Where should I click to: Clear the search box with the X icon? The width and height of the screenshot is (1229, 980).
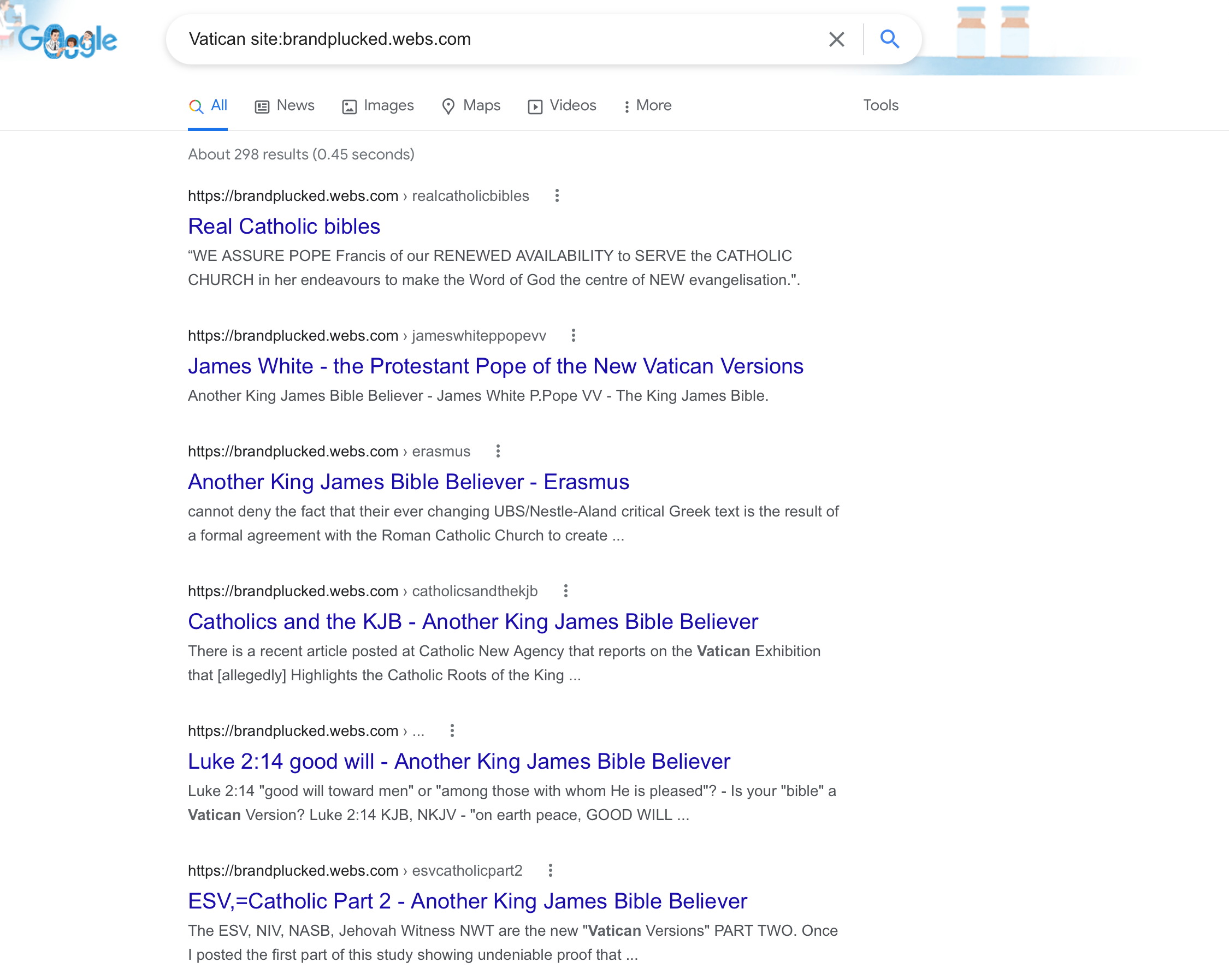click(836, 39)
